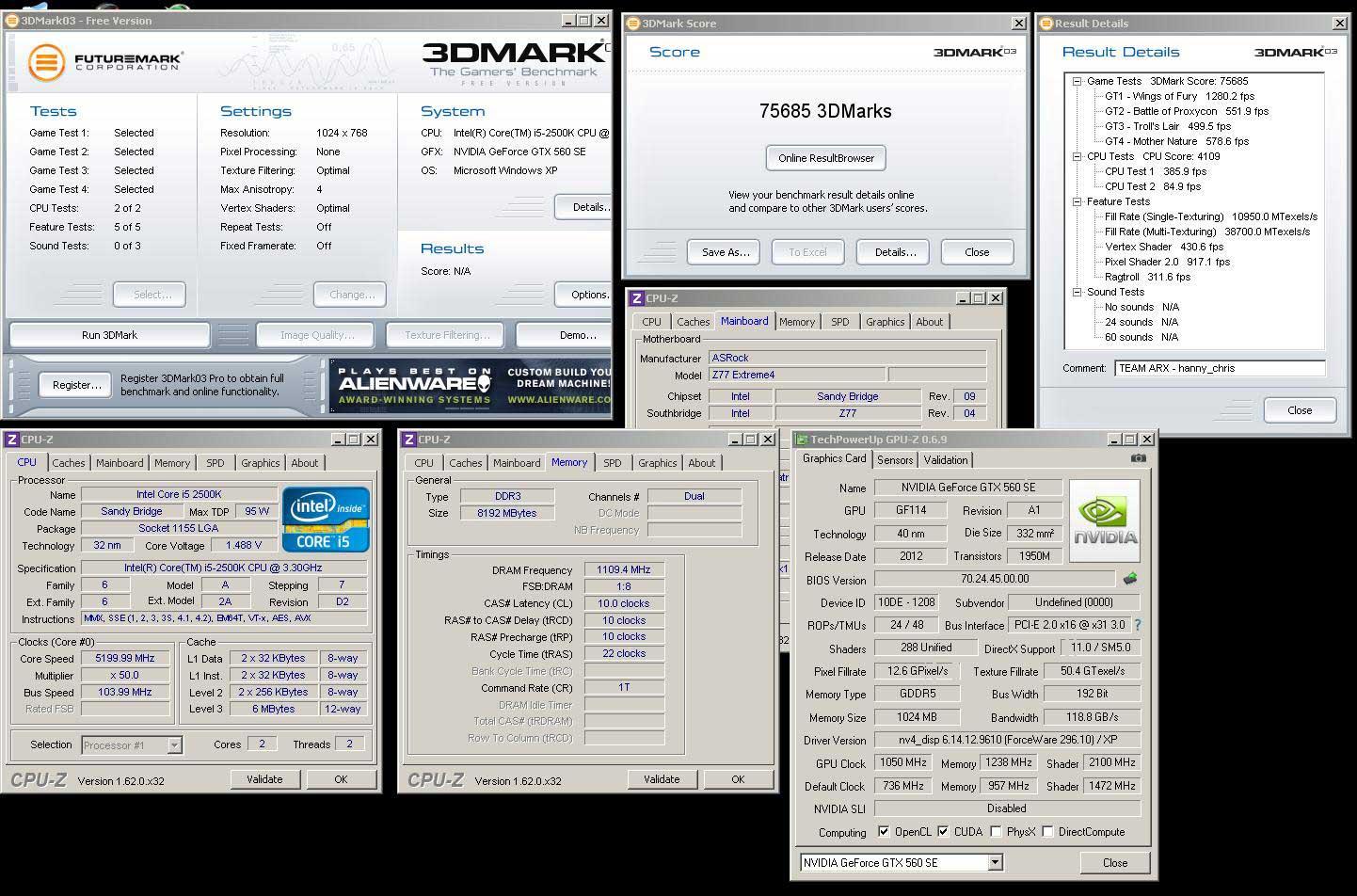Click the CPU-Z Mainboard window title icon
Screen dimensions: 1357x896
tap(637, 298)
